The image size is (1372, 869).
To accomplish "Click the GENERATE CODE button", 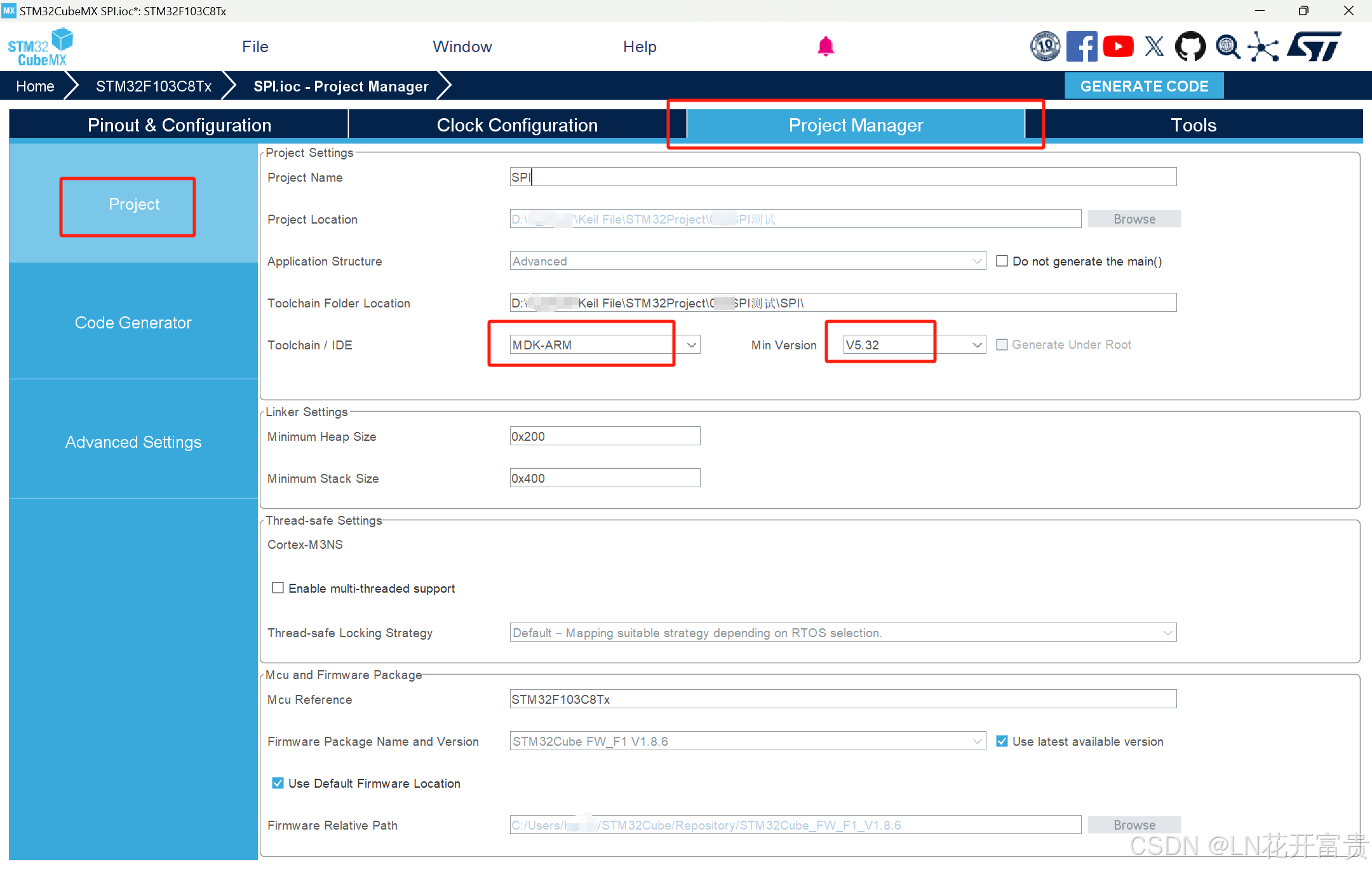I will coord(1143,86).
